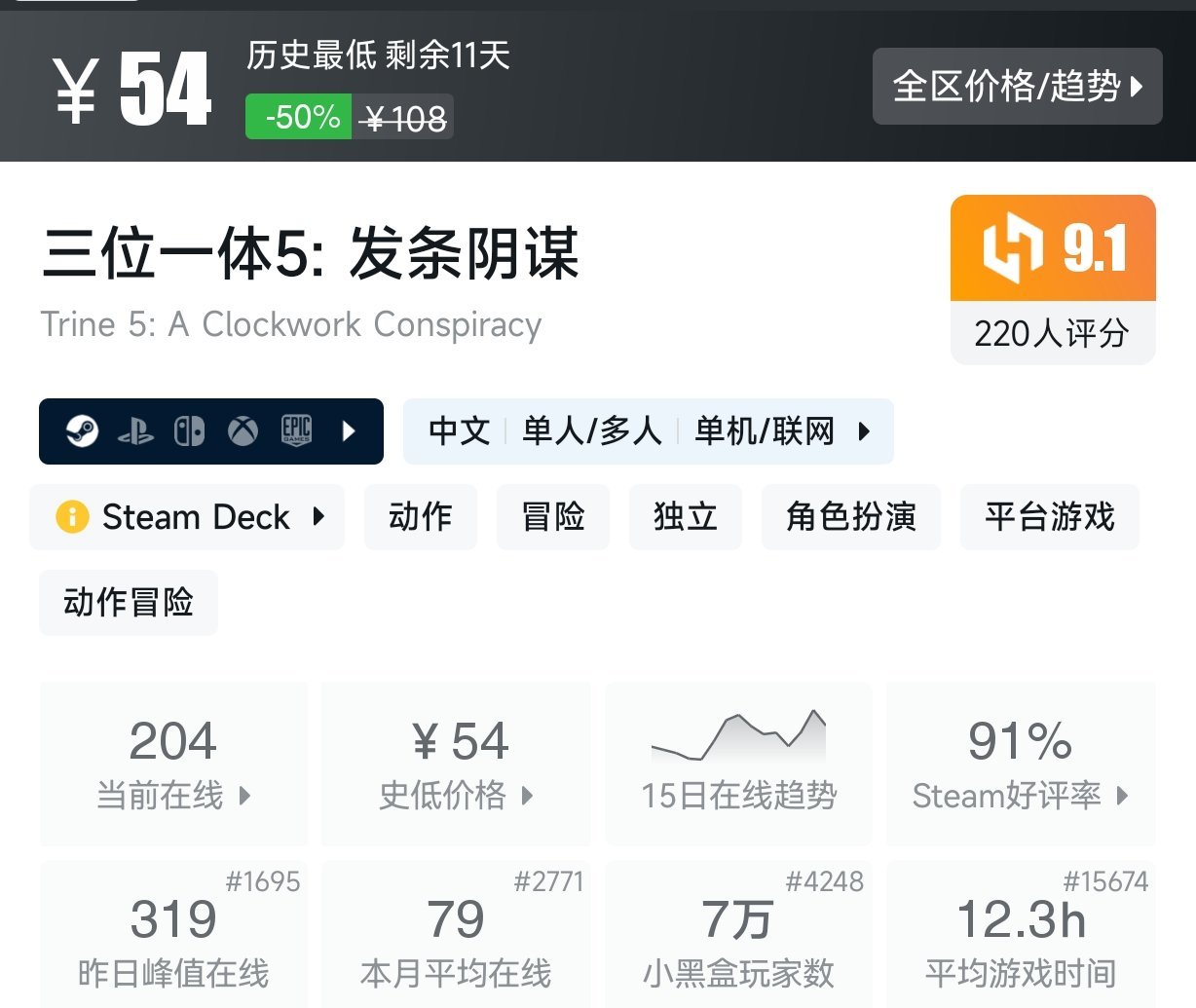Select the 动作 tag
1196x1008 pixels.
[420, 516]
